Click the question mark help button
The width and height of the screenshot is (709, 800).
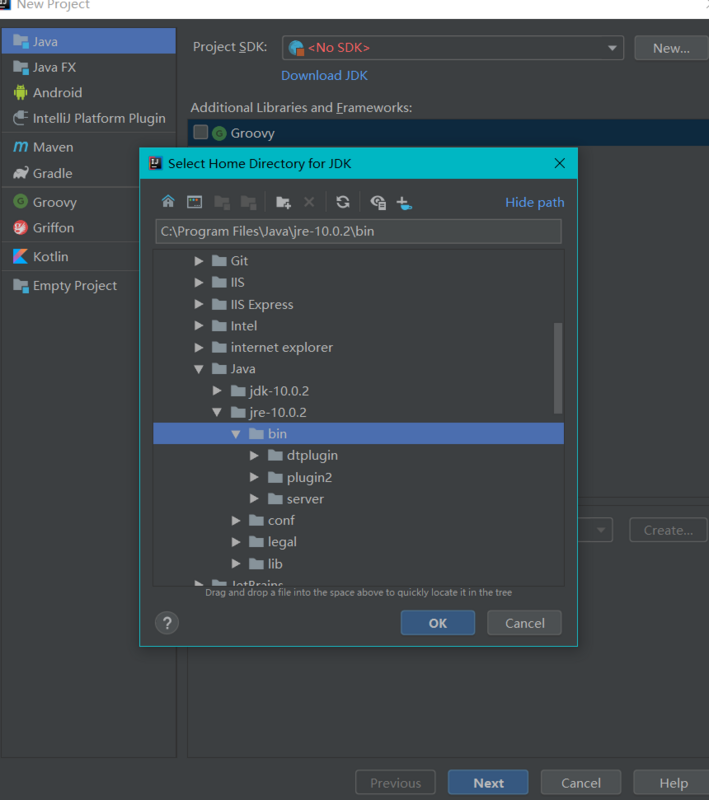[x=167, y=623]
